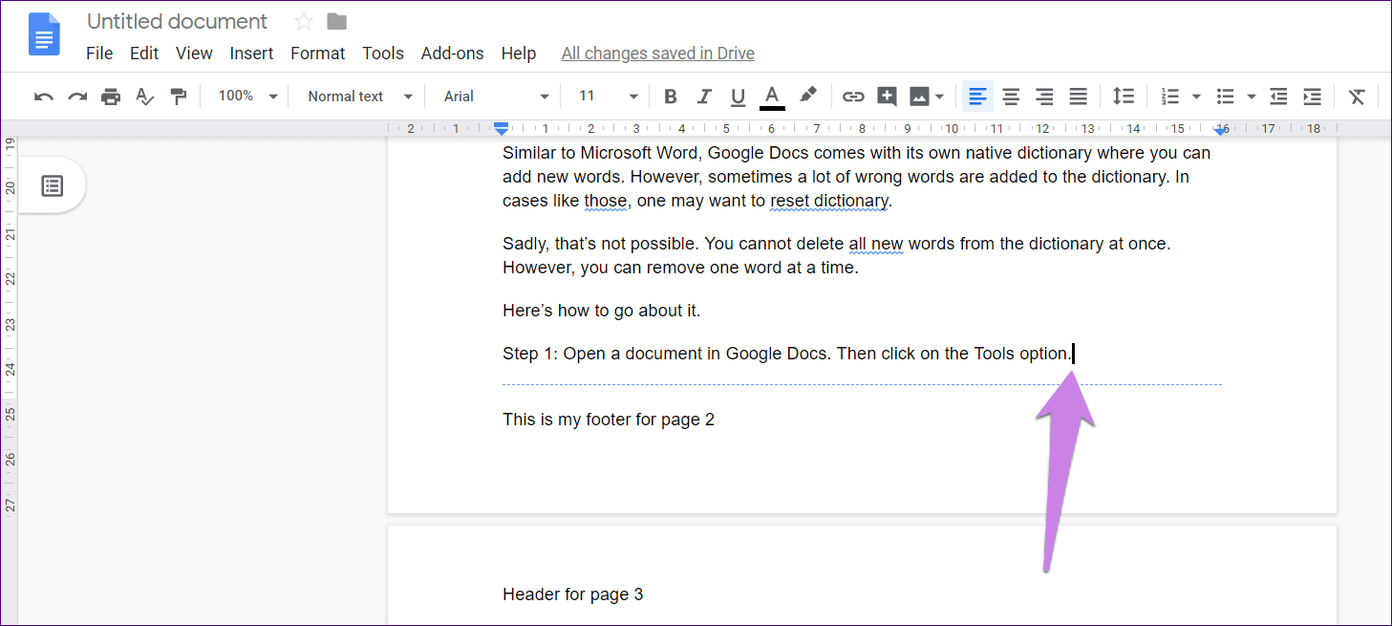Viewport: 1392px width, 626px height.
Task: Toggle Bold formatting
Action: (671, 96)
